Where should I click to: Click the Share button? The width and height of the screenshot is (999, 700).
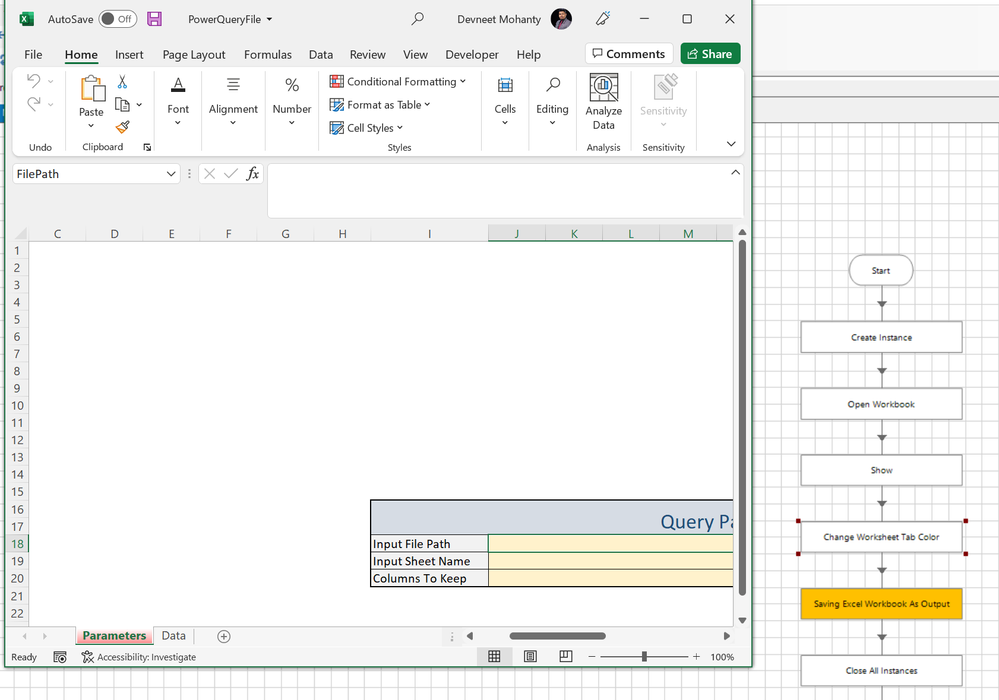710,54
